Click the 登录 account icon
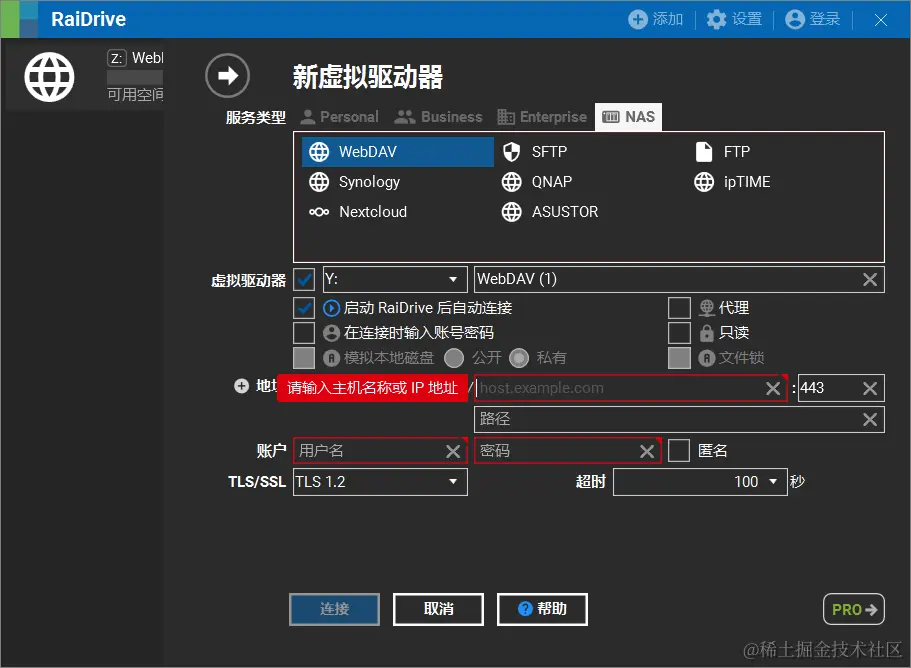 click(794, 19)
